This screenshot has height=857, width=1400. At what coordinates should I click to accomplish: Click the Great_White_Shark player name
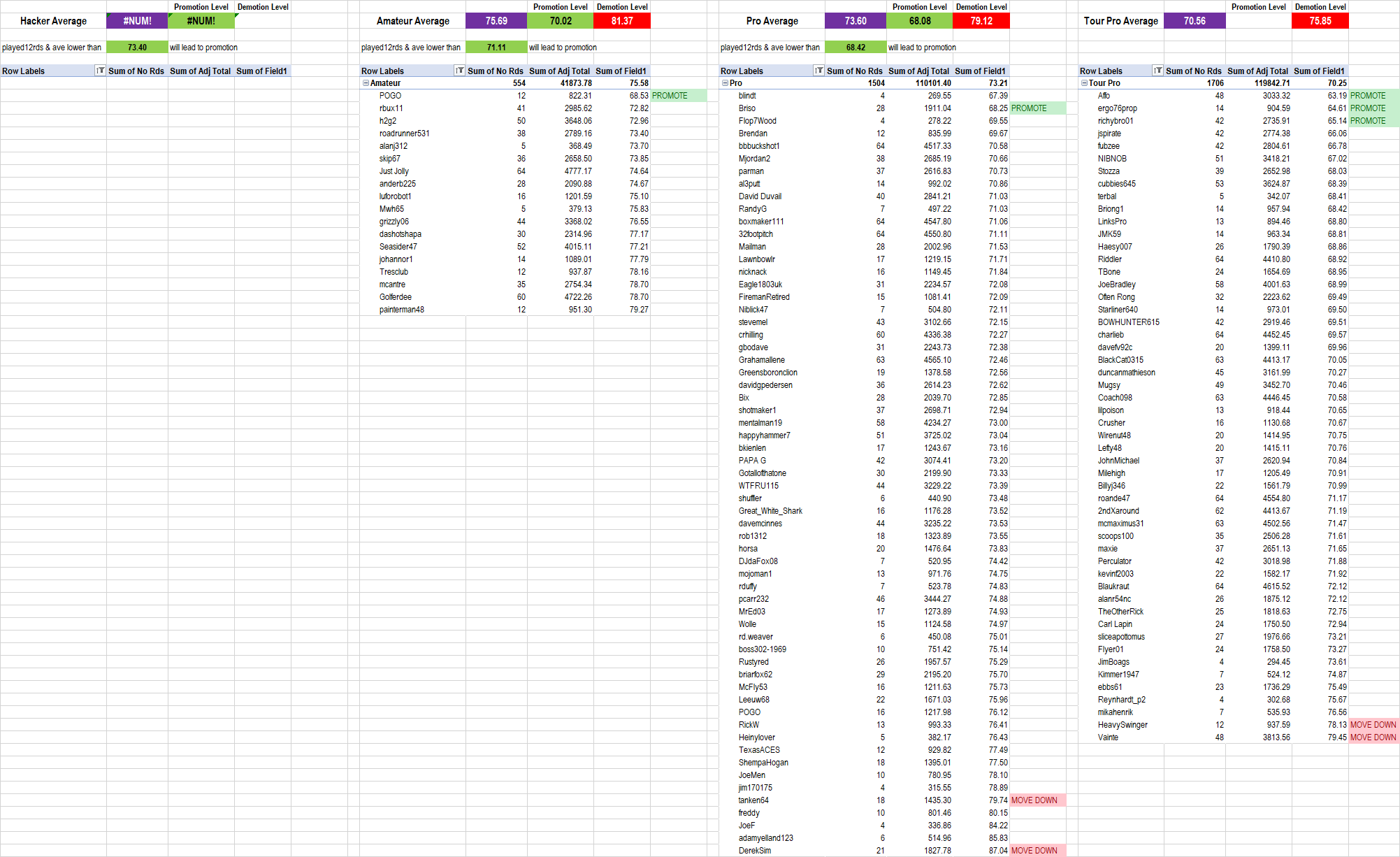[x=770, y=511]
